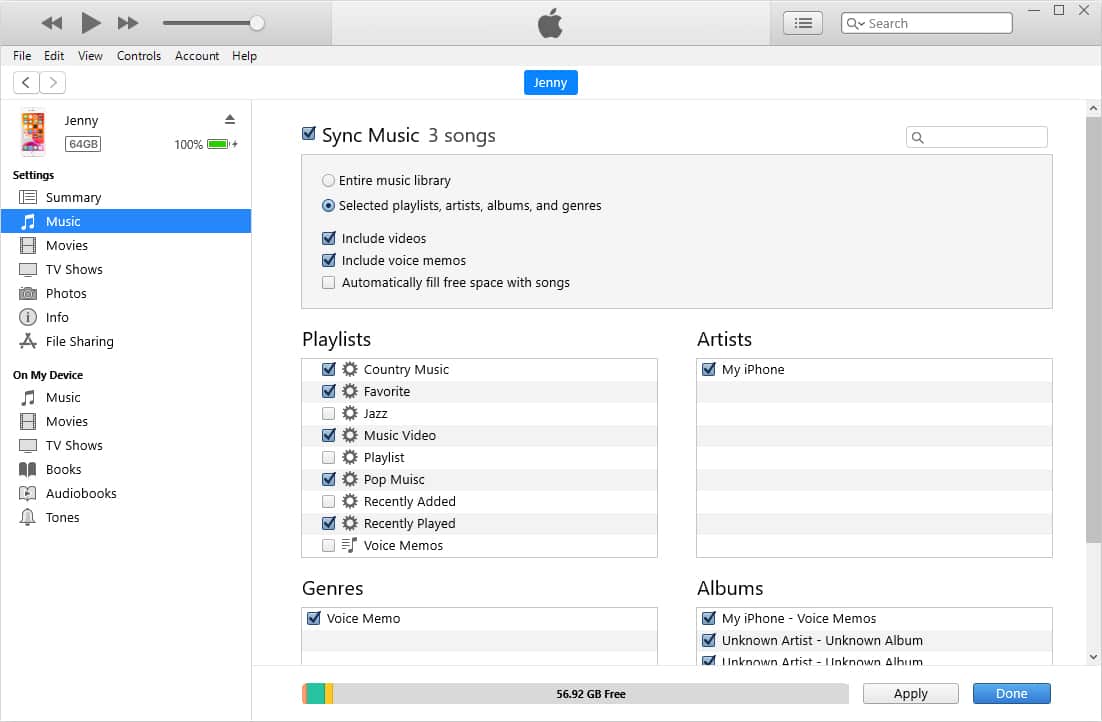Enable Automatically fill free space with songs
The height and width of the screenshot is (722, 1102).
click(328, 283)
